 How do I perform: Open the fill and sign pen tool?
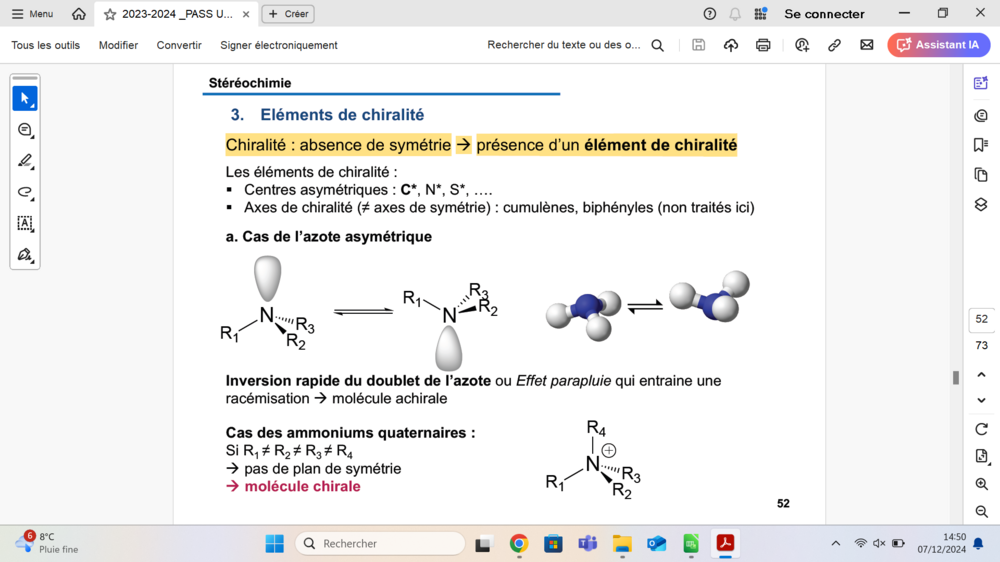[x=25, y=255]
